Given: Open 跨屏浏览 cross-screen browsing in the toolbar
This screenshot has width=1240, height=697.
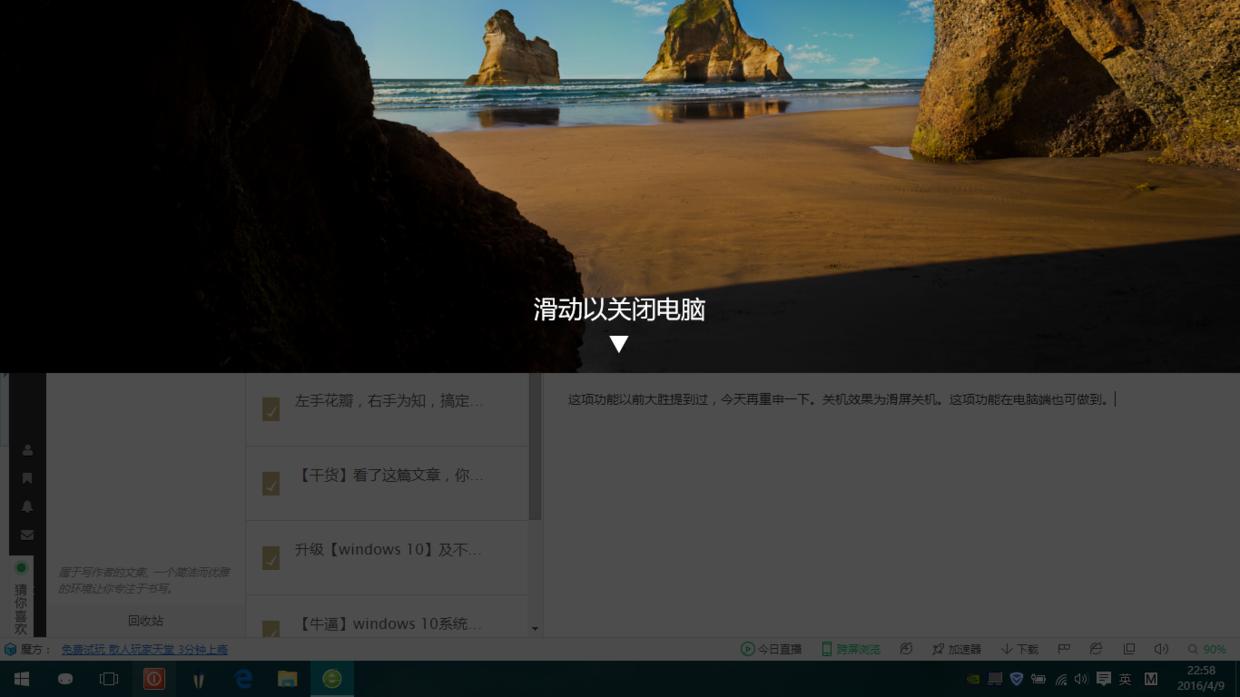Looking at the screenshot, I should 843,648.
